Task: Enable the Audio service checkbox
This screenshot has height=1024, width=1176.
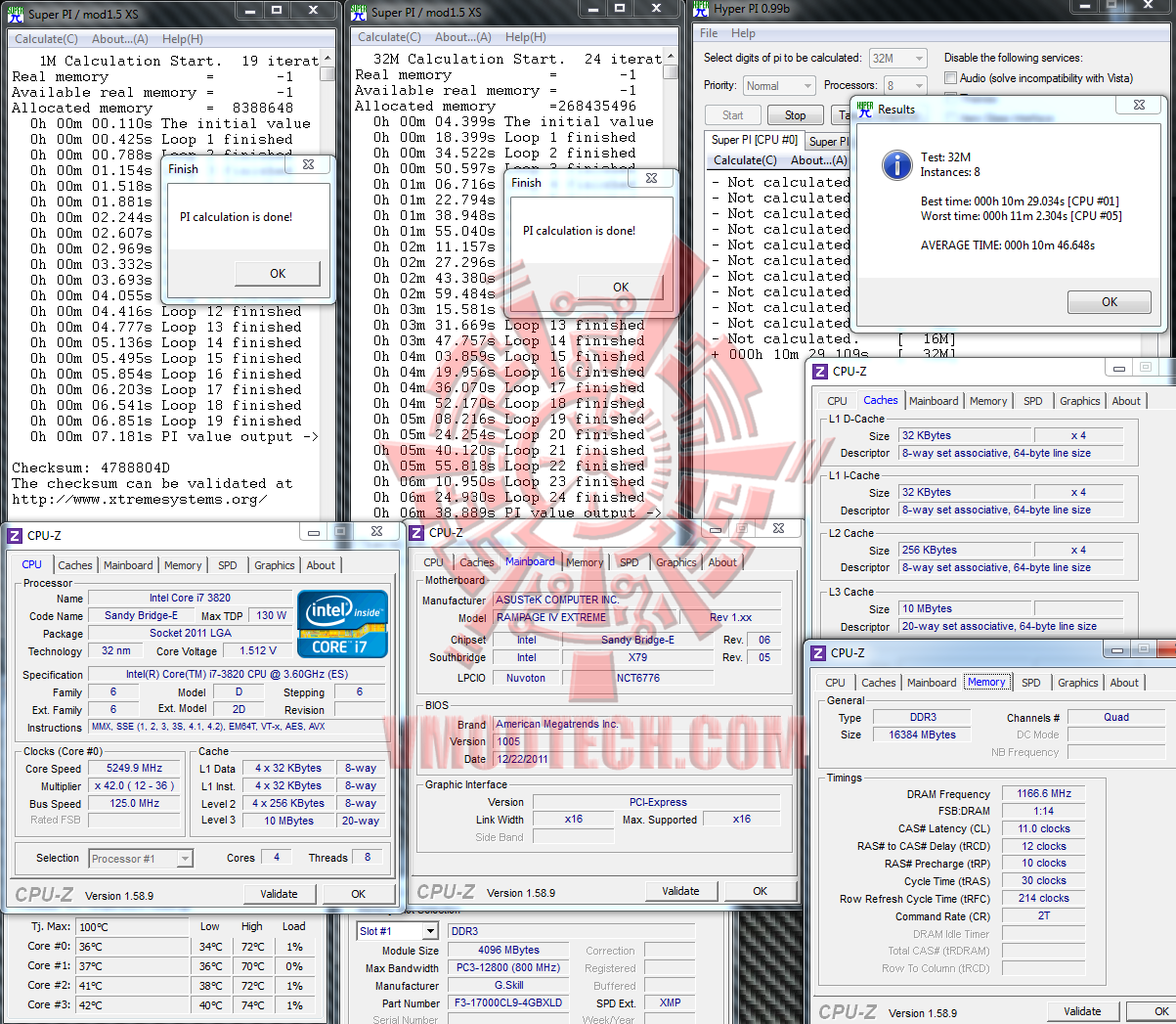Action: click(950, 78)
